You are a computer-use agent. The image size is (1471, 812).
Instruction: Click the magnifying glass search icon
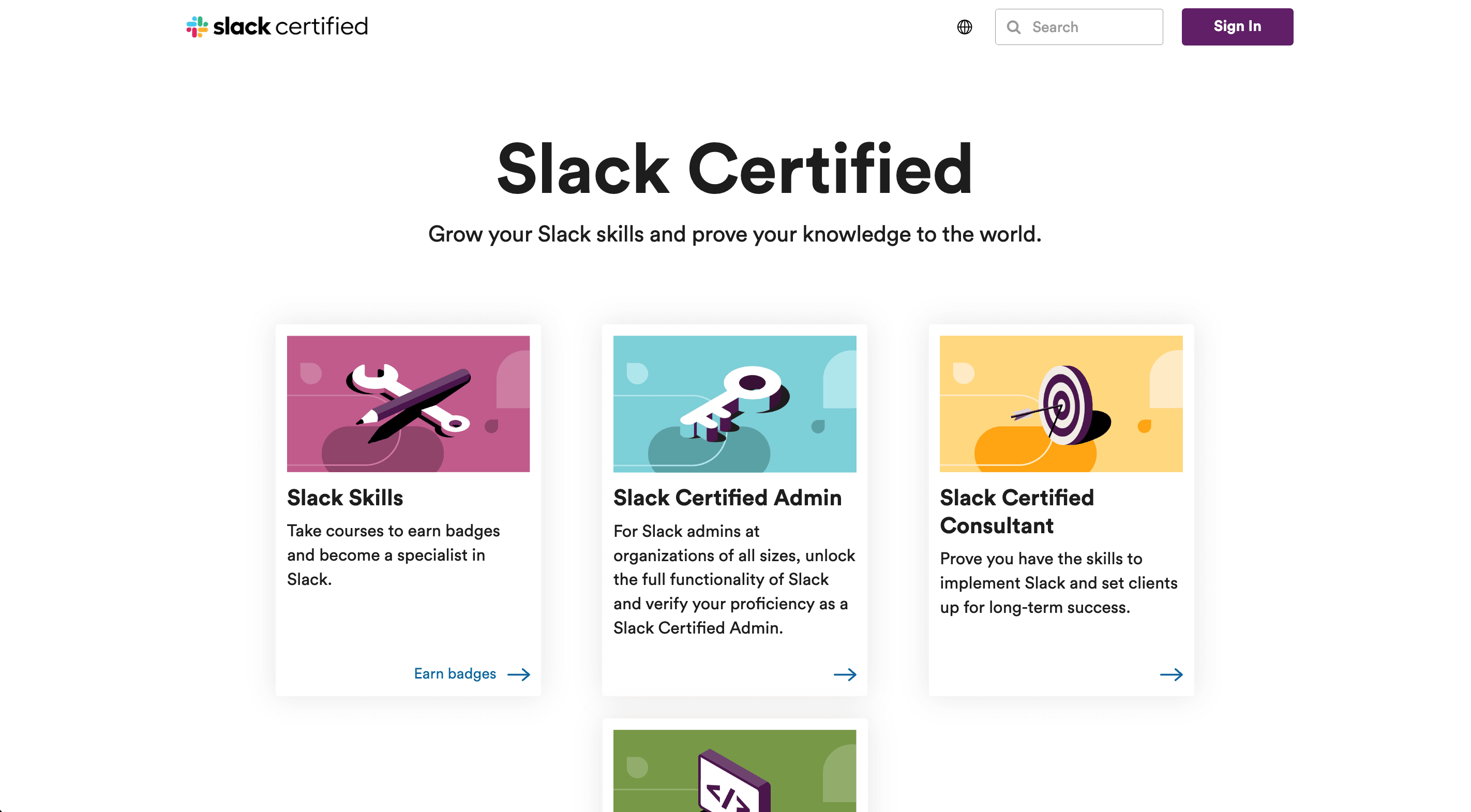[x=1014, y=27]
